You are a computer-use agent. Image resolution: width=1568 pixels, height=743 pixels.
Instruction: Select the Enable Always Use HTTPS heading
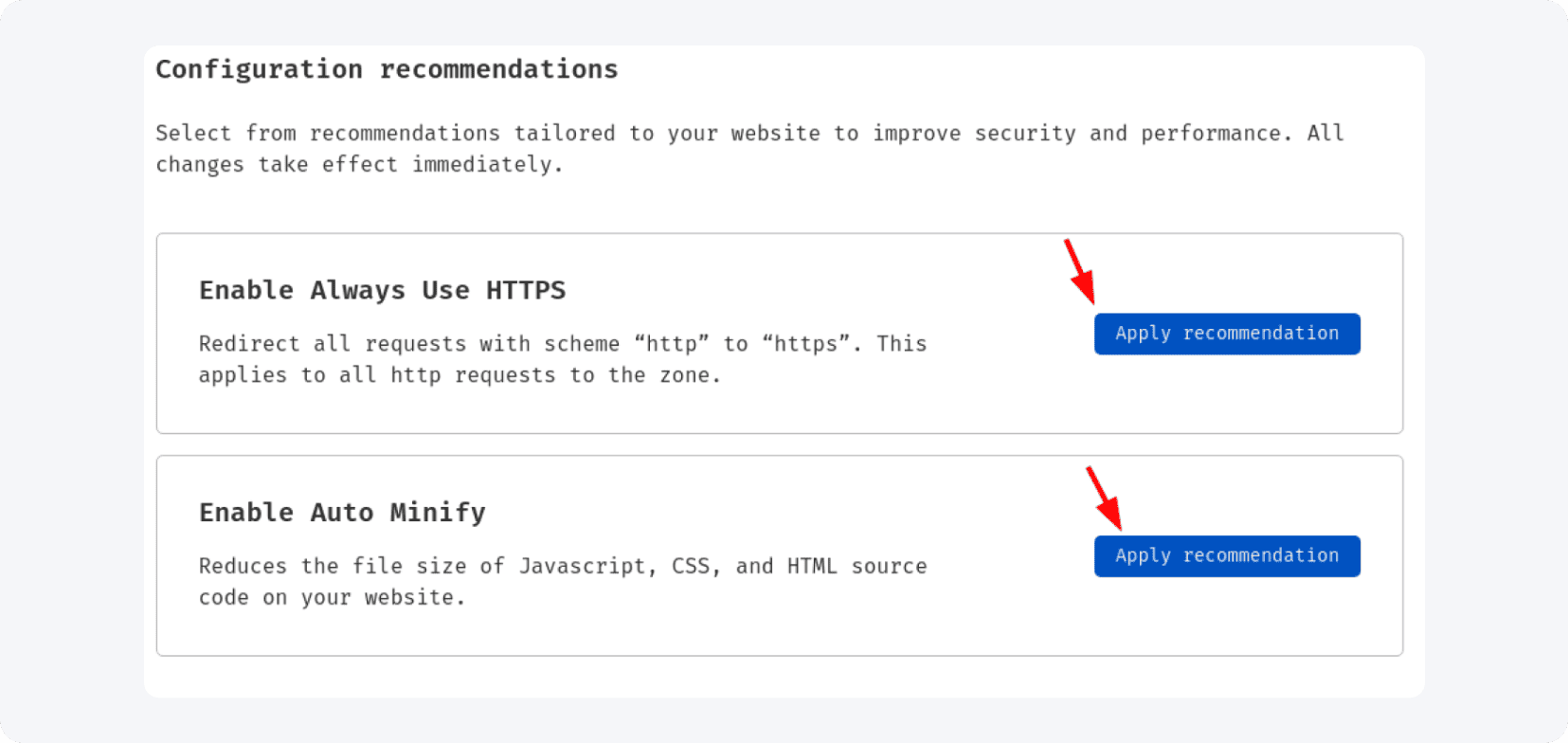[x=382, y=290]
